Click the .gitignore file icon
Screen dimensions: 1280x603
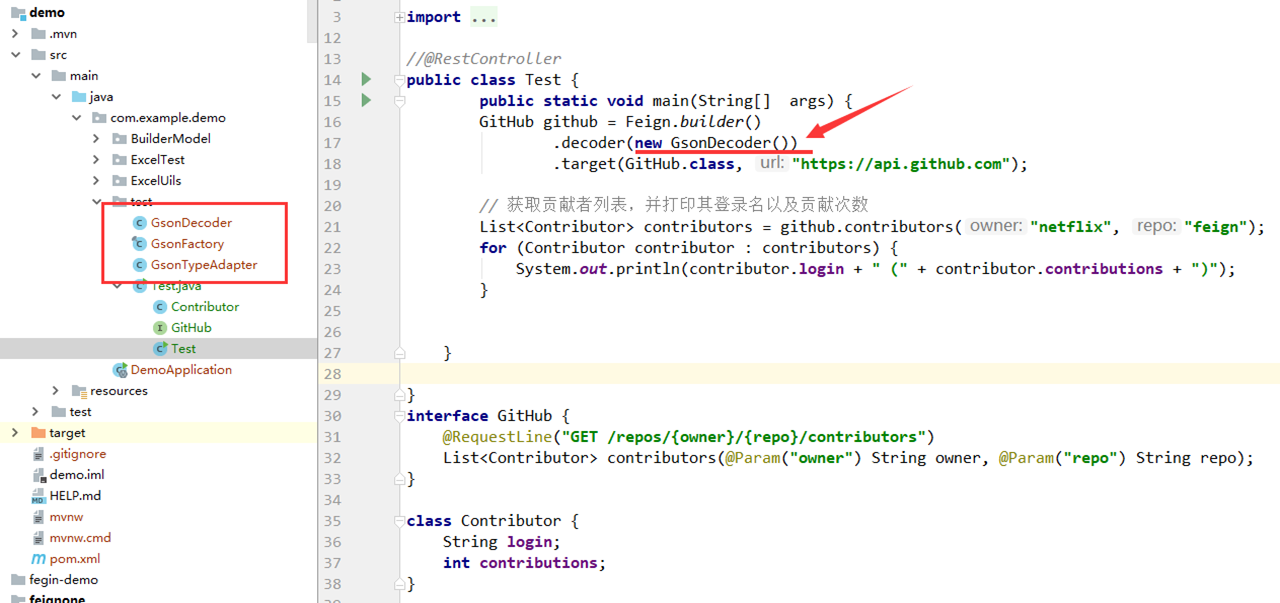pos(38,453)
